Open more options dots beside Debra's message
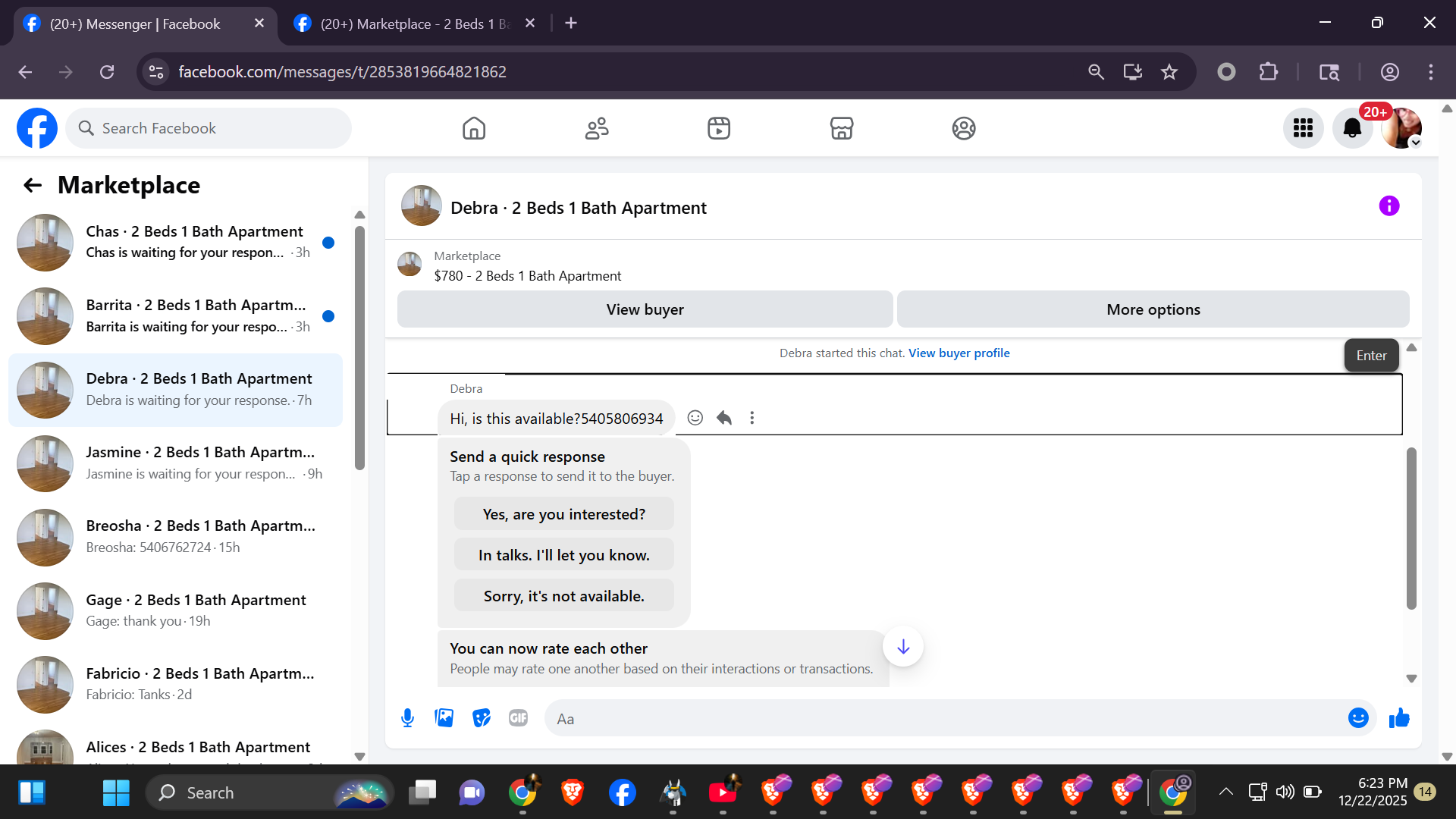This screenshot has width=1456, height=819. [752, 418]
